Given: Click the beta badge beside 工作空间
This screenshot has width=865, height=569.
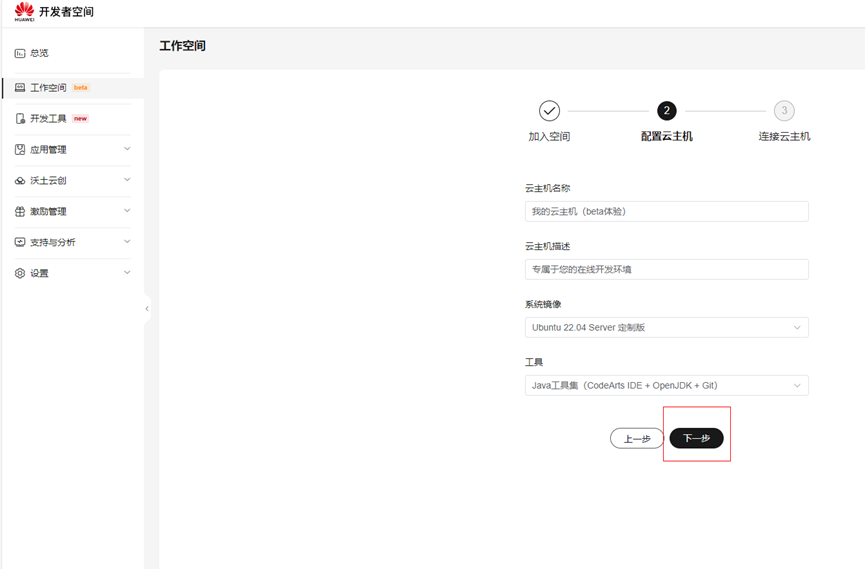Looking at the screenshot, I should 81,87.
